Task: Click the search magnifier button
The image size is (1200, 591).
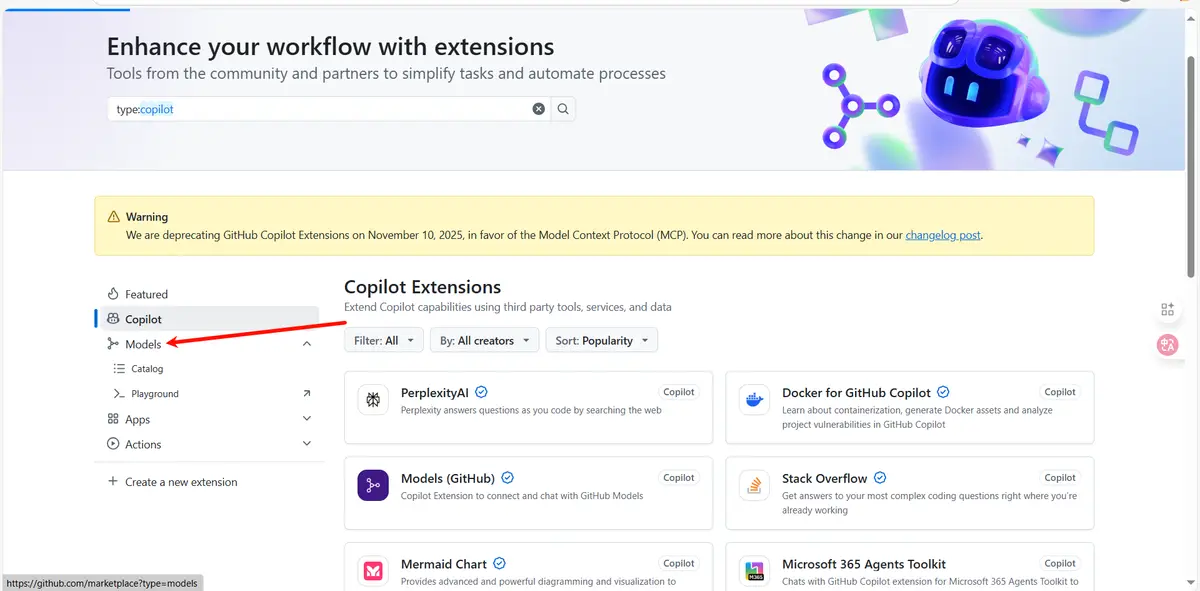Action: click(563, 109)
